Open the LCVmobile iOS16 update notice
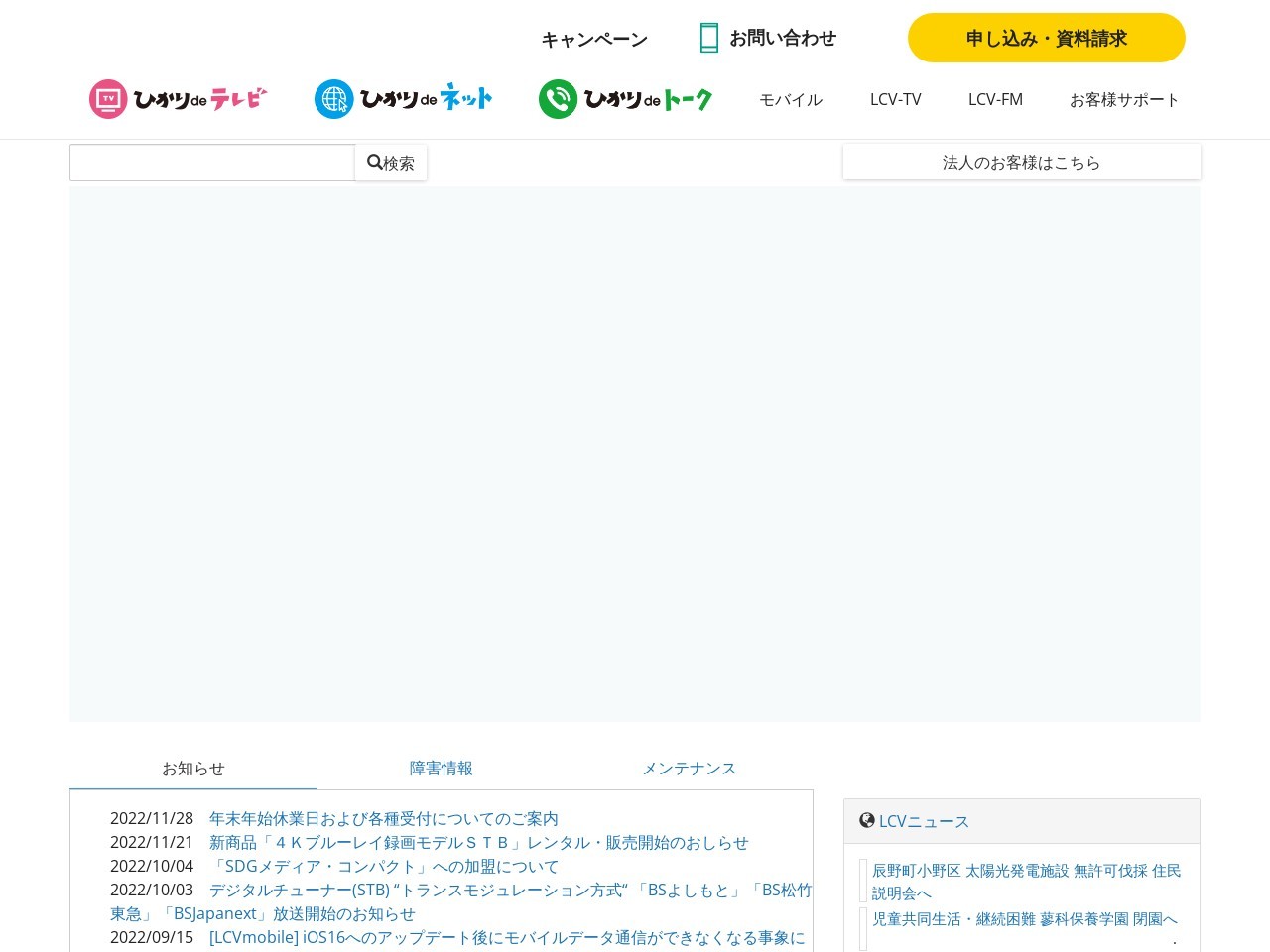This screenshot has height=952, width=1270. (x=507, y=938)
